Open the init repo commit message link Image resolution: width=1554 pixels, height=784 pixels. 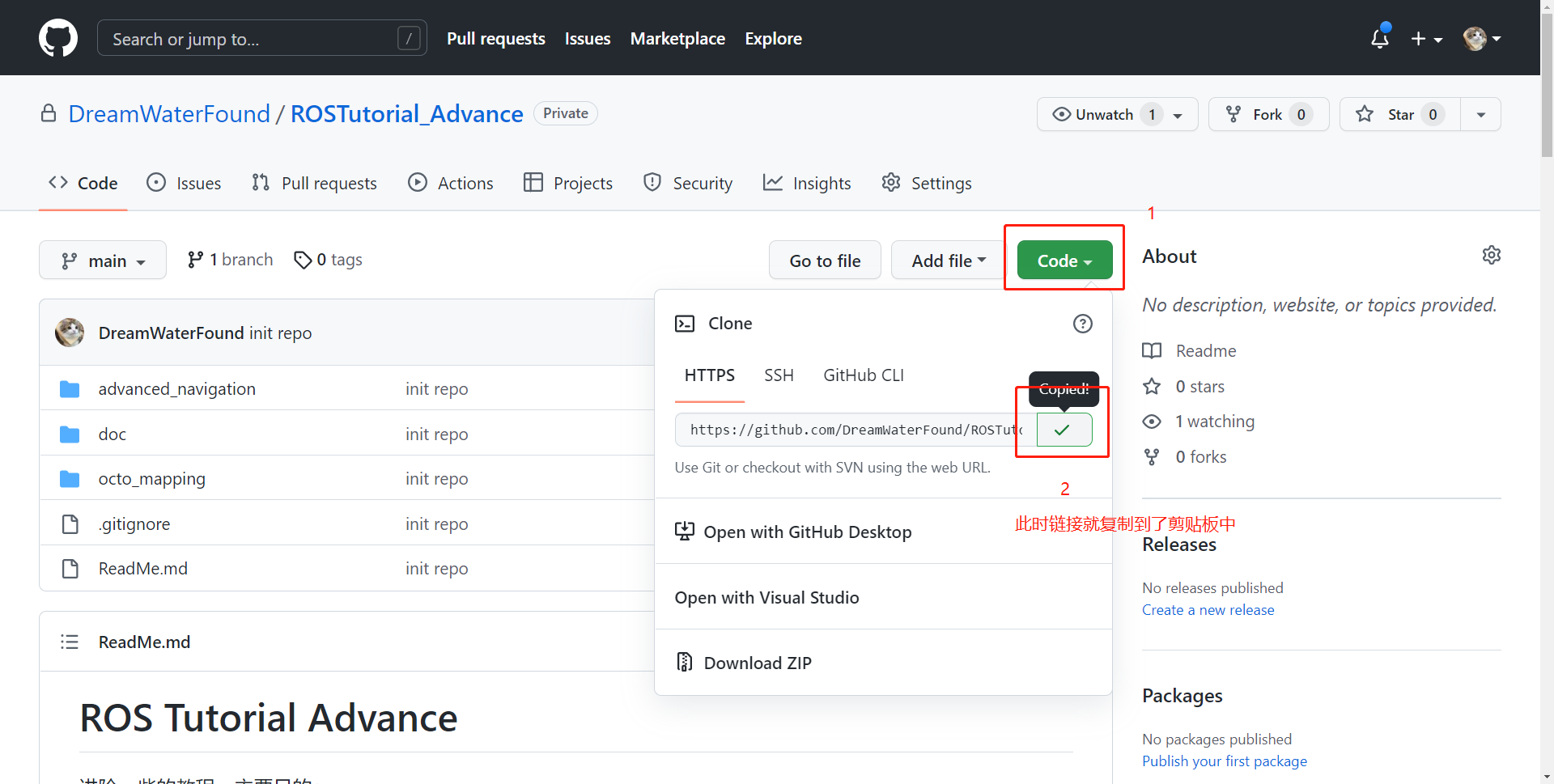point(280,333)
